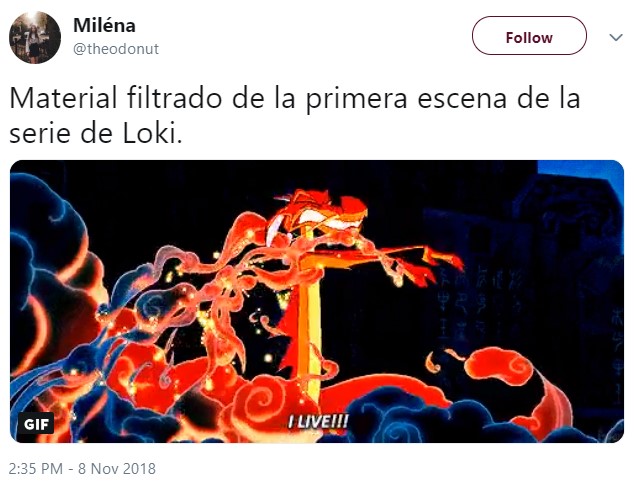Open Miléna's profile avatar picture
This screenshot has height=491, width=637.
[x=35, y=37]
